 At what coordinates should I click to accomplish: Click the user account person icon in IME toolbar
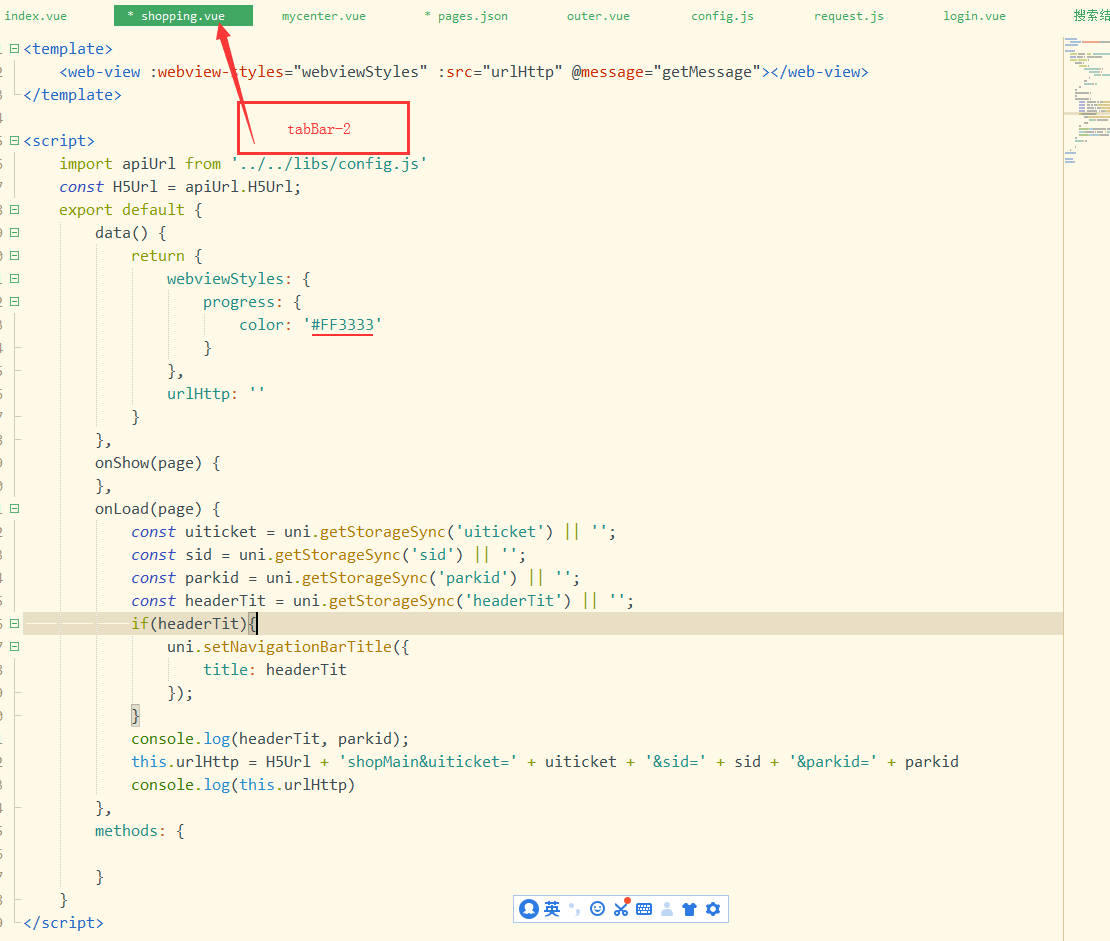click(x=667, y=909)
